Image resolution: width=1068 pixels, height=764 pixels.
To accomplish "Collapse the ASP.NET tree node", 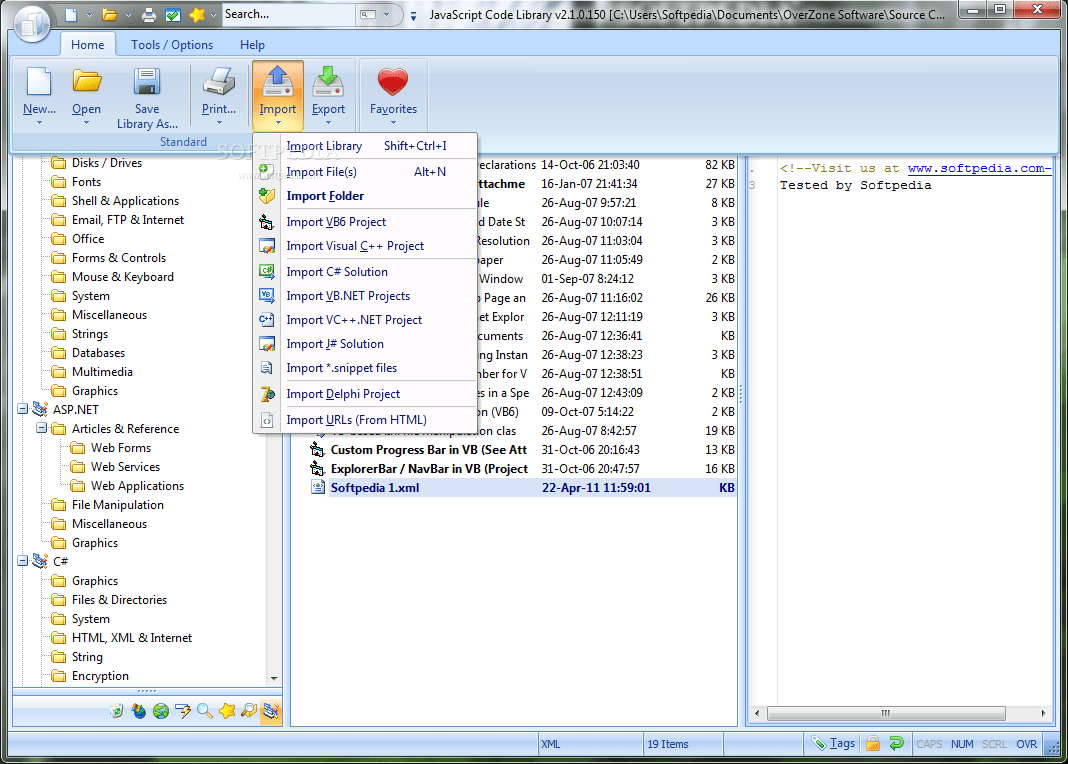I will coord(22,409).
